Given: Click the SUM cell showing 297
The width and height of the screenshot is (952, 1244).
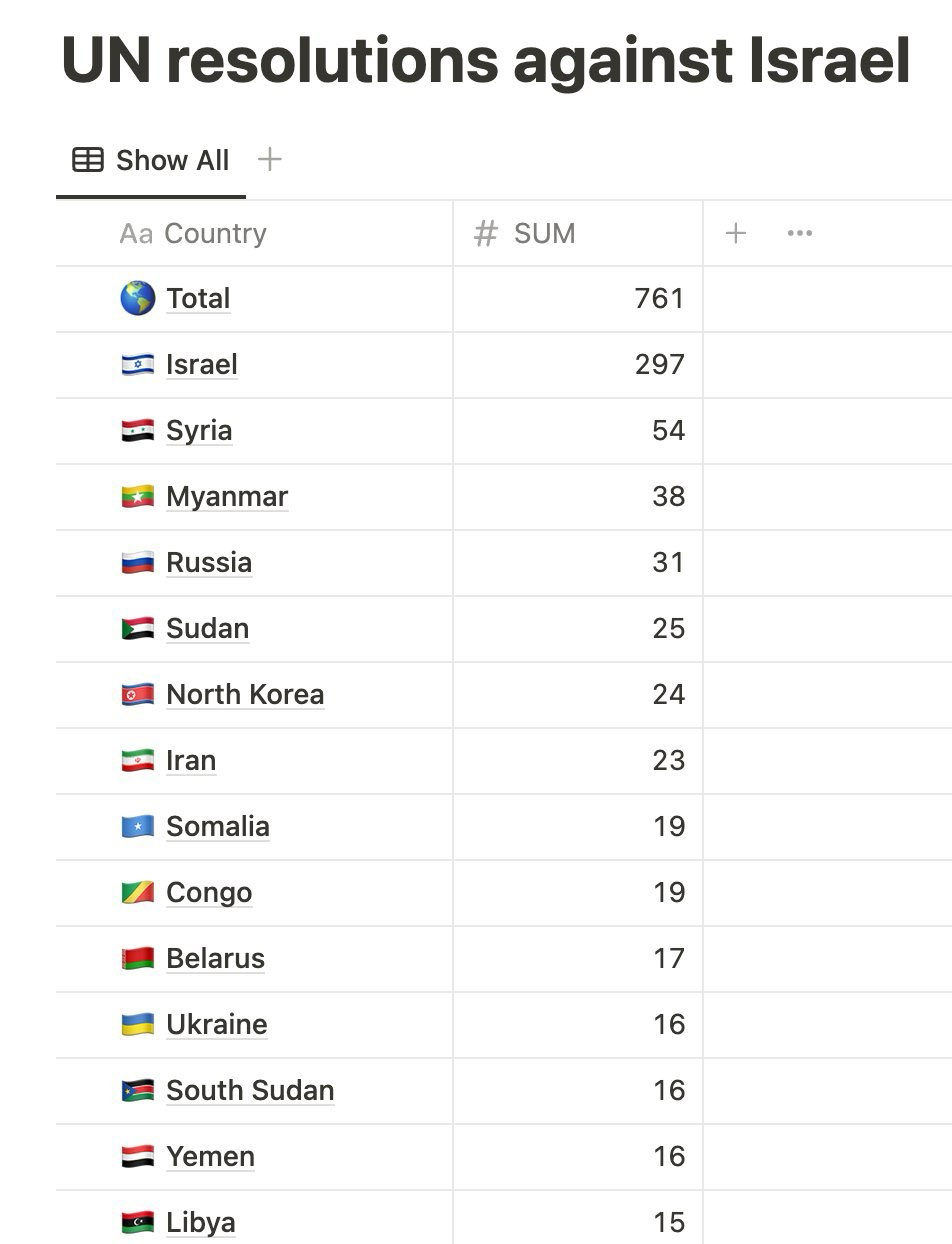Looking at the screenshot, I should (x=578, y=365).
